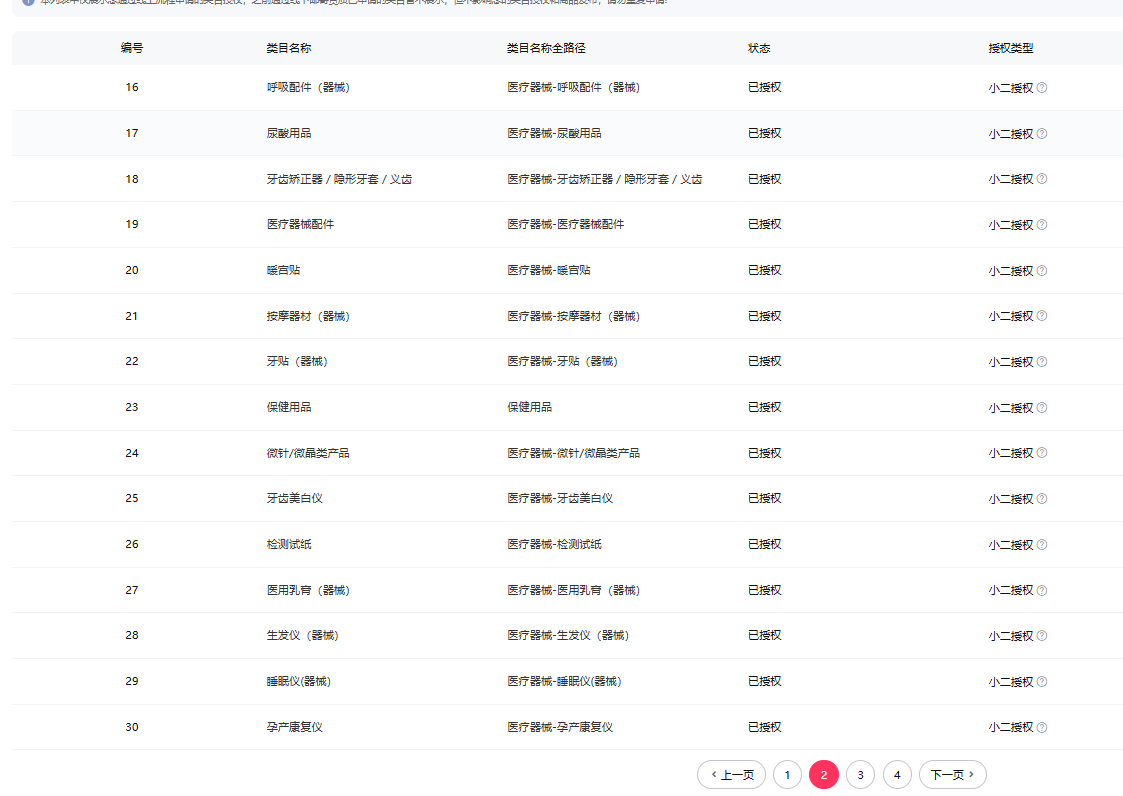Jump to page 4 in pagination

coord(897,775)
